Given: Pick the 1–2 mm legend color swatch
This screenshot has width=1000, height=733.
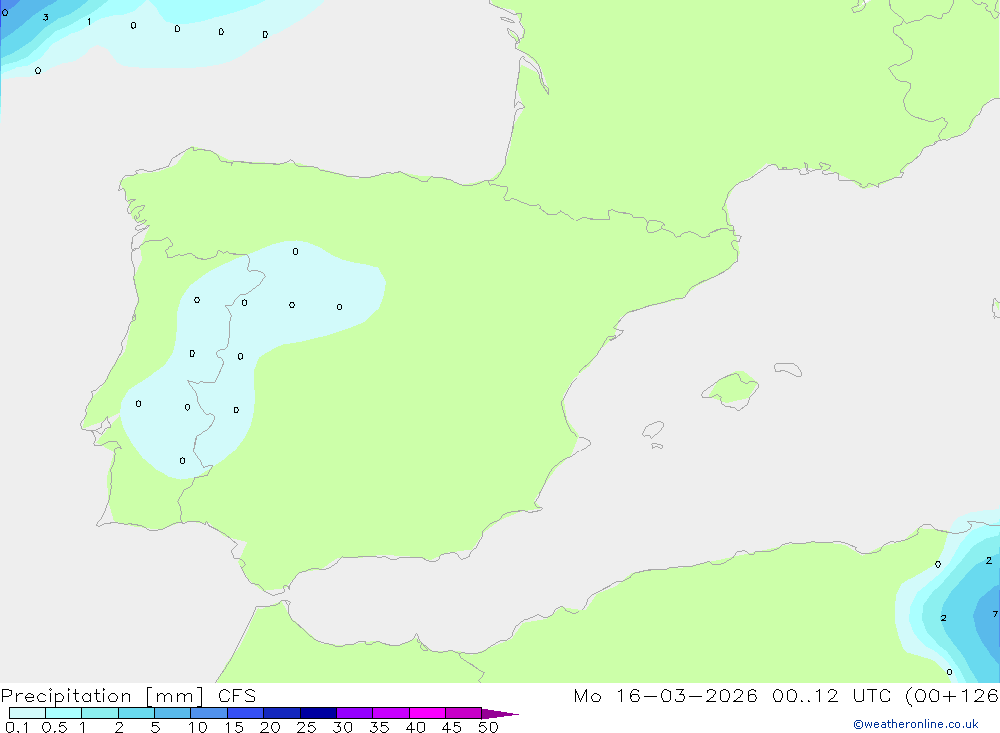Looking at the screenshot, I should 100,713.
